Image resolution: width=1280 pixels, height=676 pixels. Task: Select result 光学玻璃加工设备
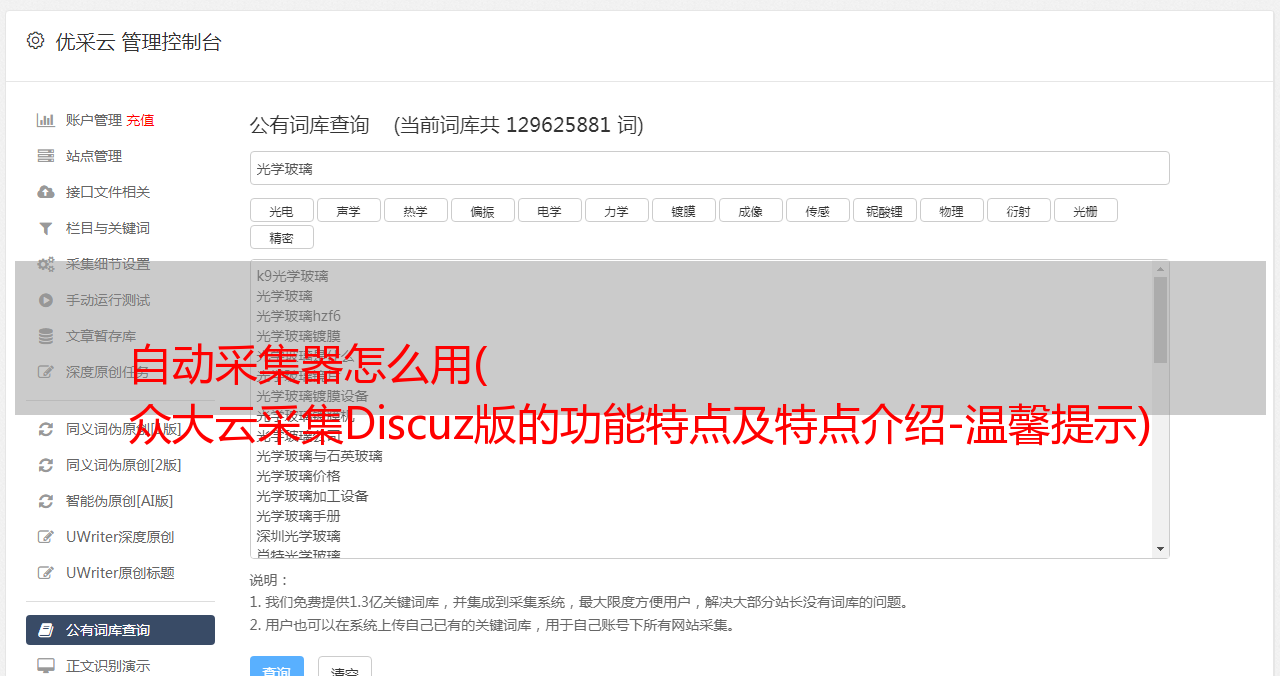(312, 496)
